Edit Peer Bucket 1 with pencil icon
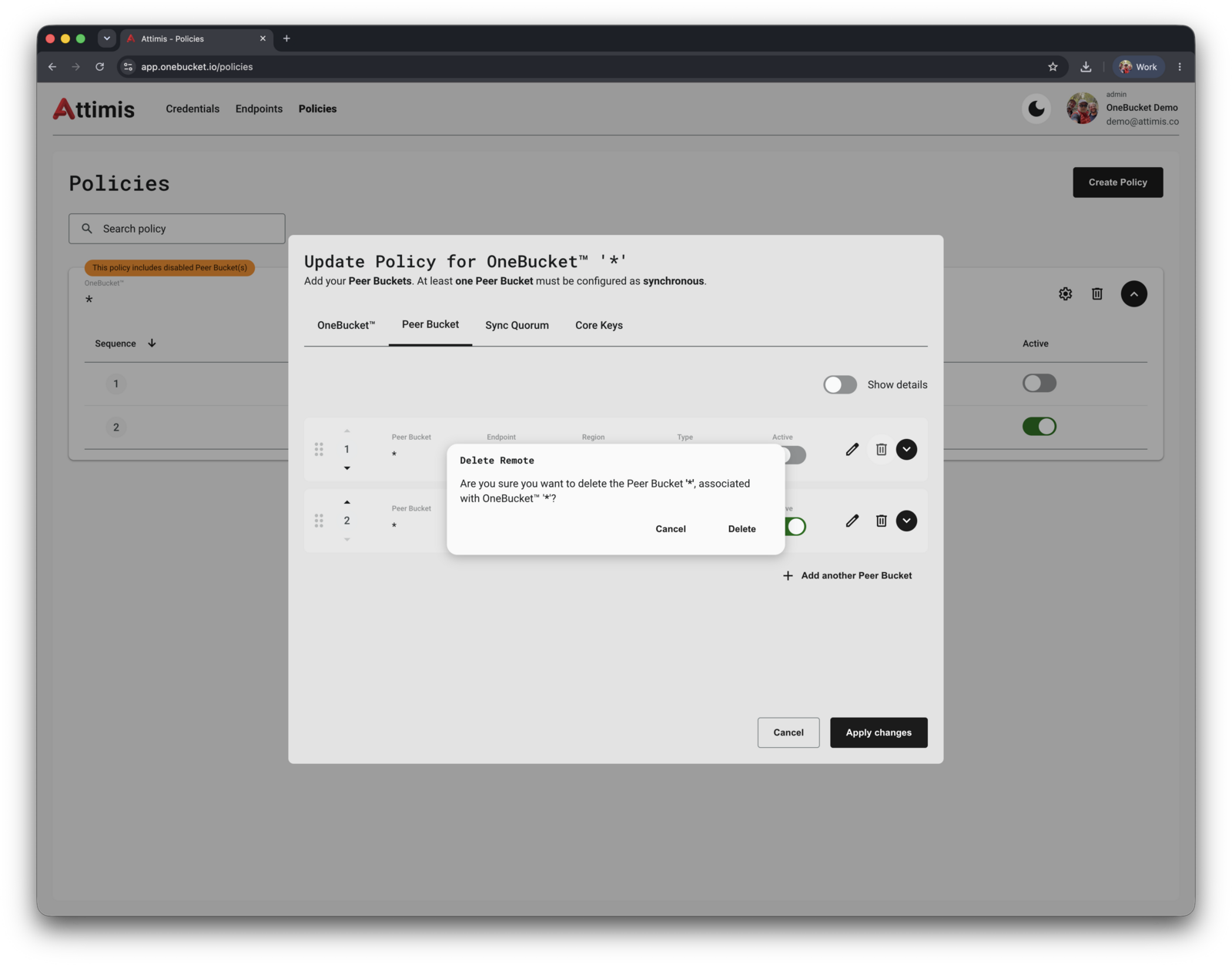Viewport: 1232px width, 965px height. (852, 449)
